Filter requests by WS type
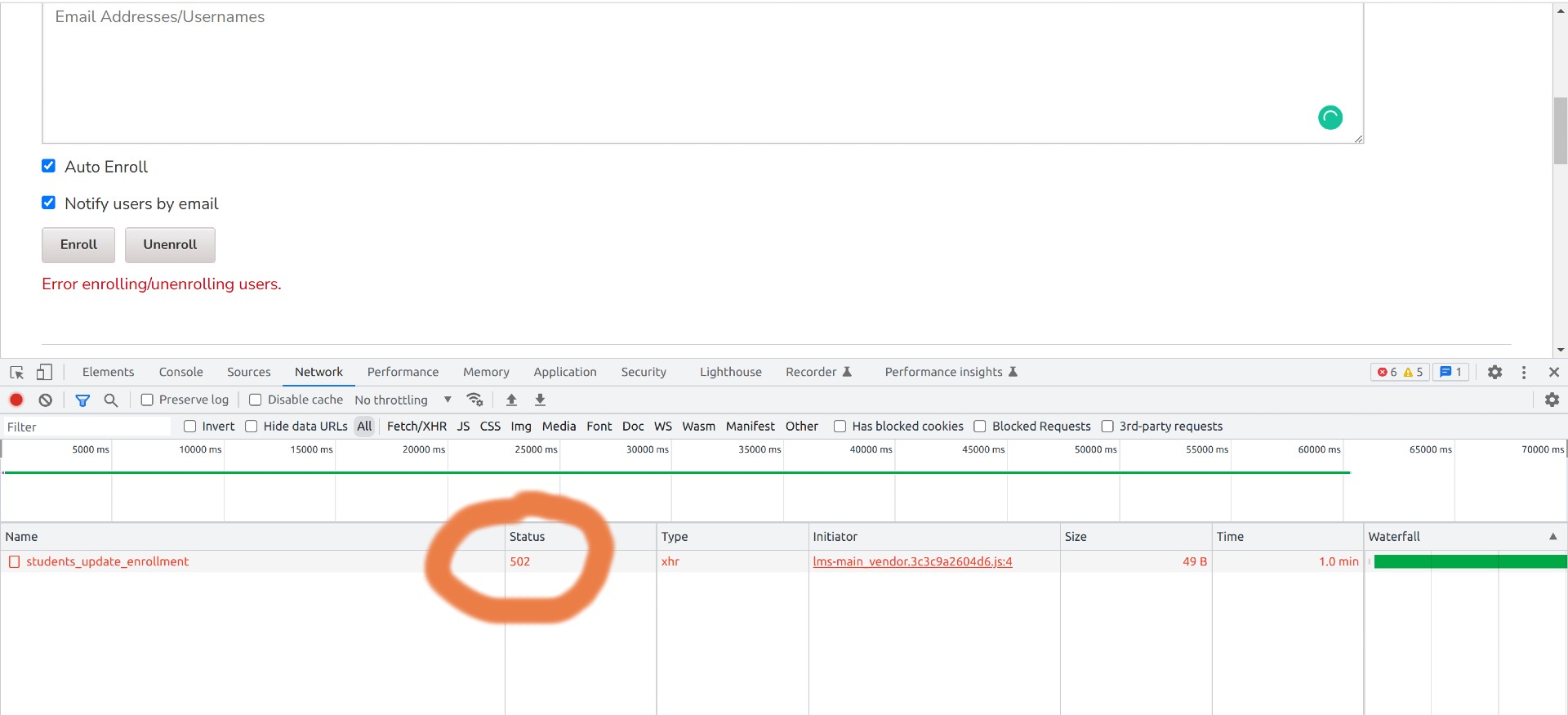 click(x=663, y=426)
